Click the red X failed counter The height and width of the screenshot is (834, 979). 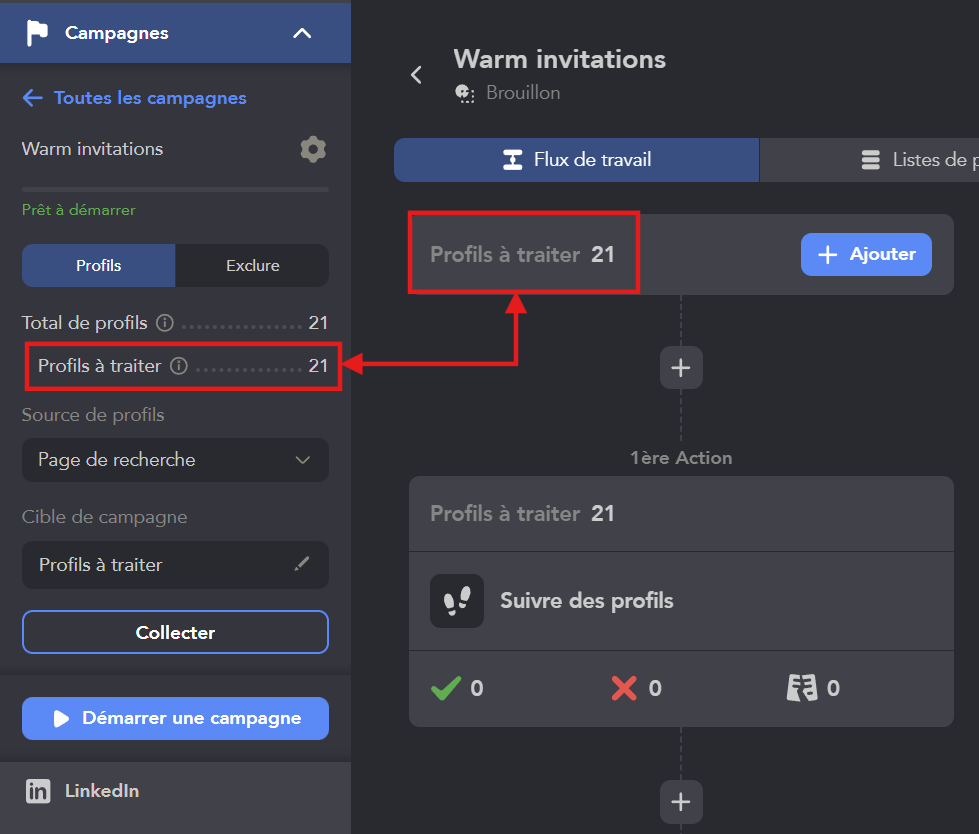(624, 688)
